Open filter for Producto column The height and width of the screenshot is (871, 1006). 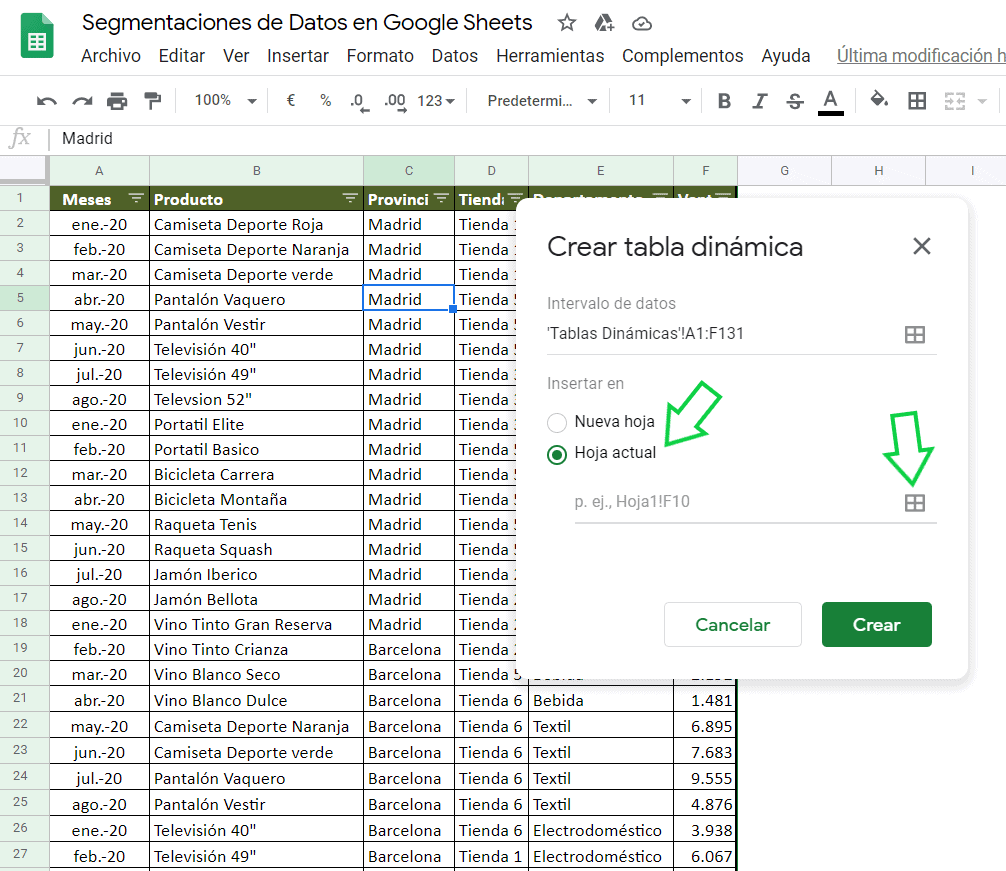350,198
